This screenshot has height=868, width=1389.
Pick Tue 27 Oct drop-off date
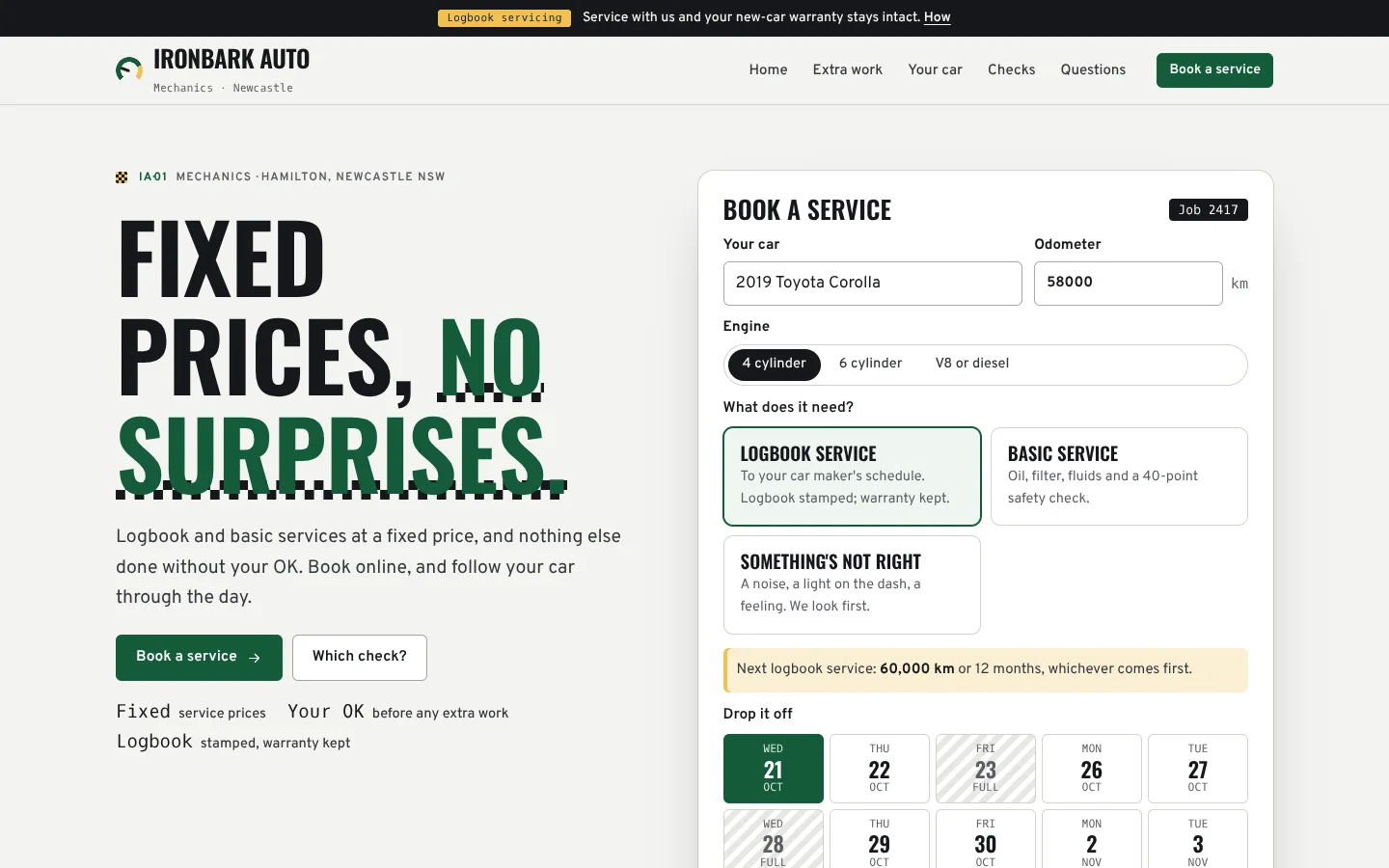tap(1198, 769)
